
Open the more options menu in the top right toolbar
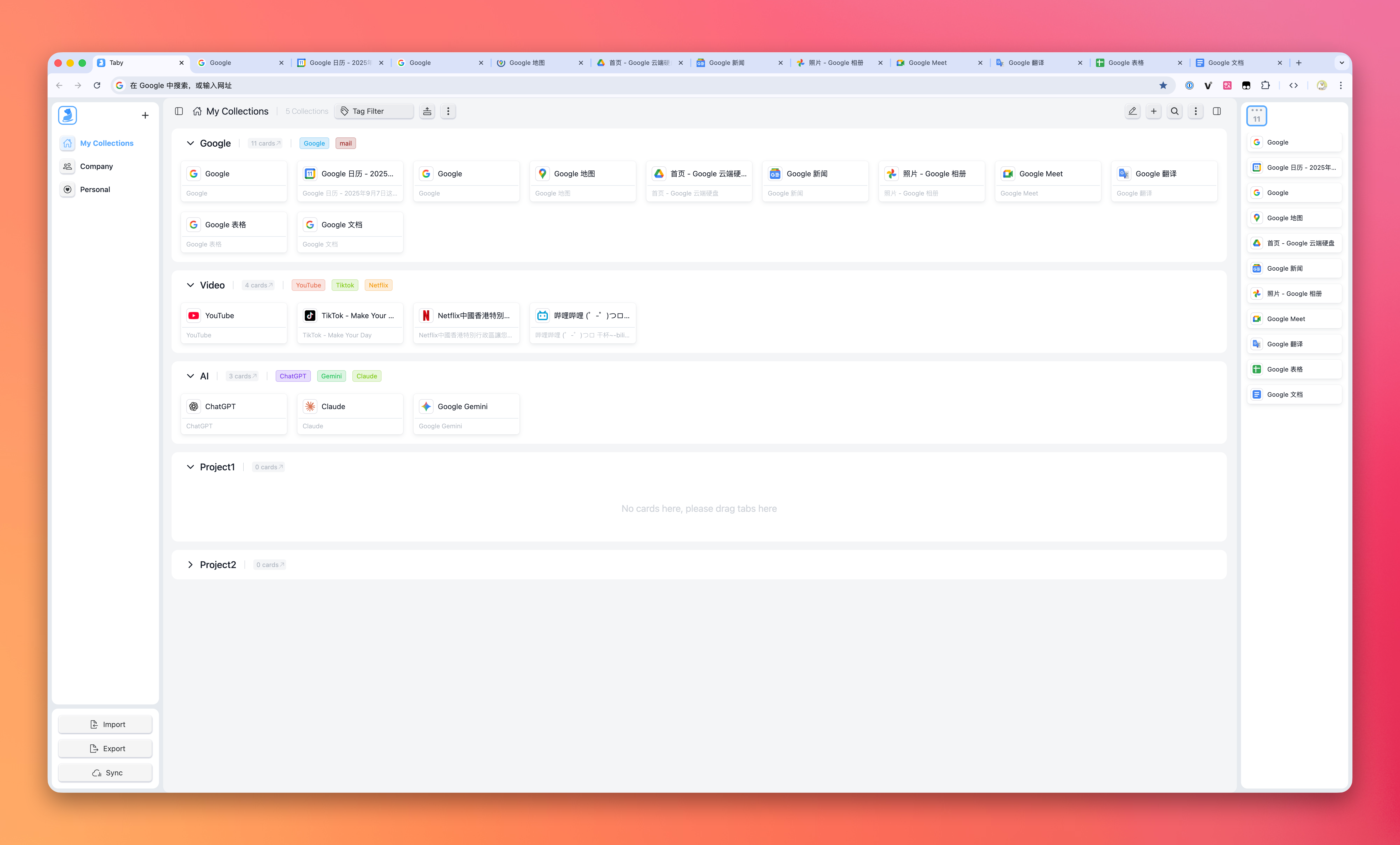pyautogui.click(x=1196, y=111)
